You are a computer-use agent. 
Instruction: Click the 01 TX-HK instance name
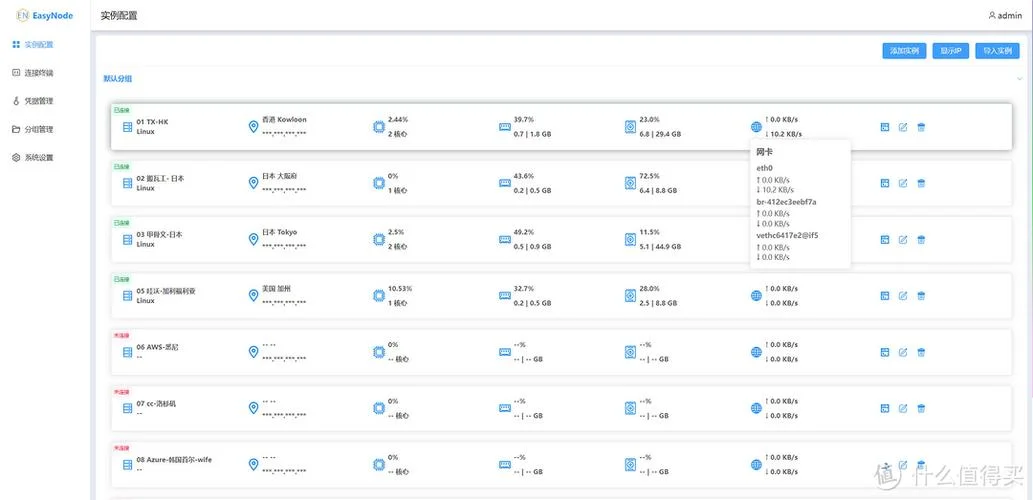[x=152, y=122]
